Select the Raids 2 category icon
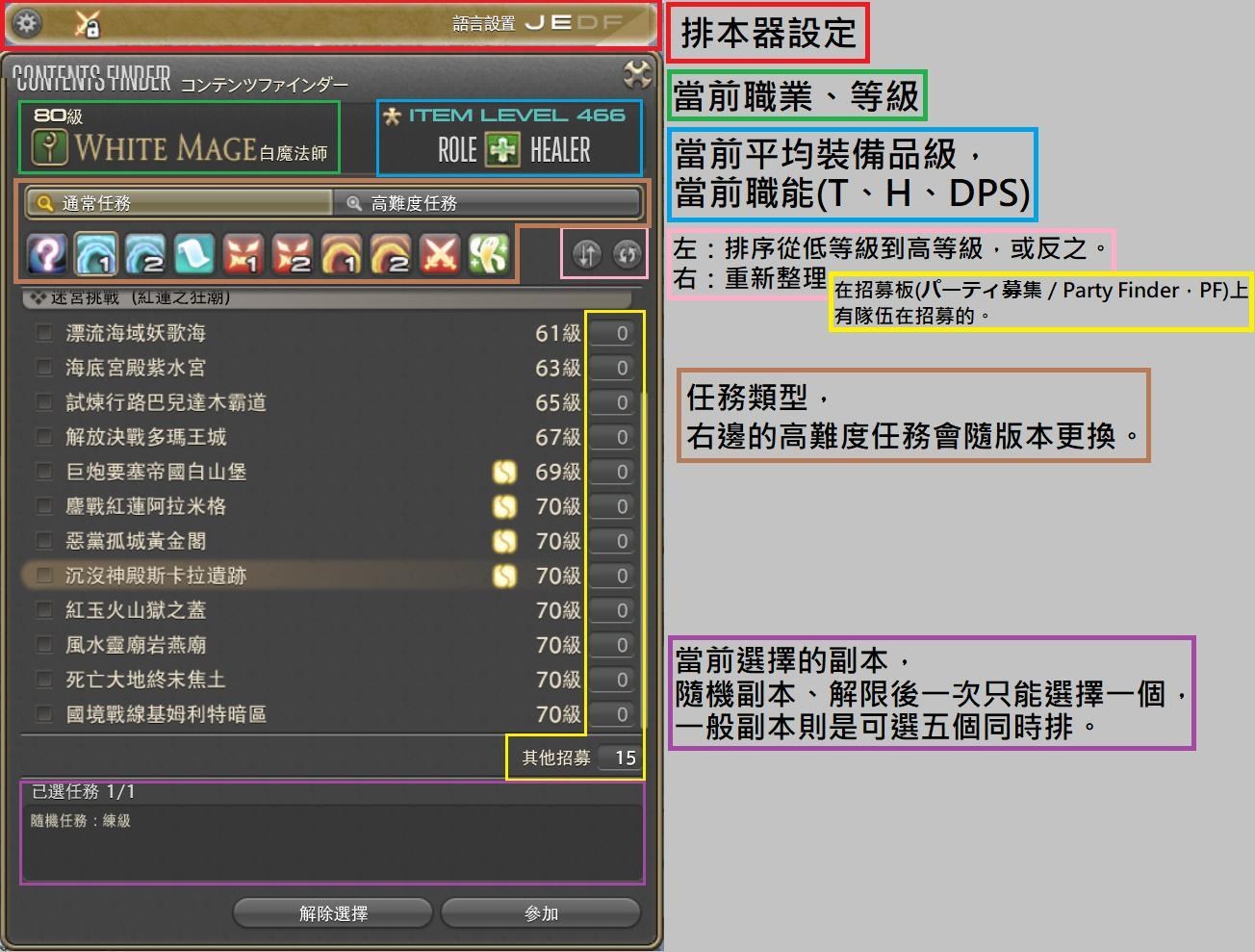This screenshot has width=1255, height=952. [x=391, y=255]
